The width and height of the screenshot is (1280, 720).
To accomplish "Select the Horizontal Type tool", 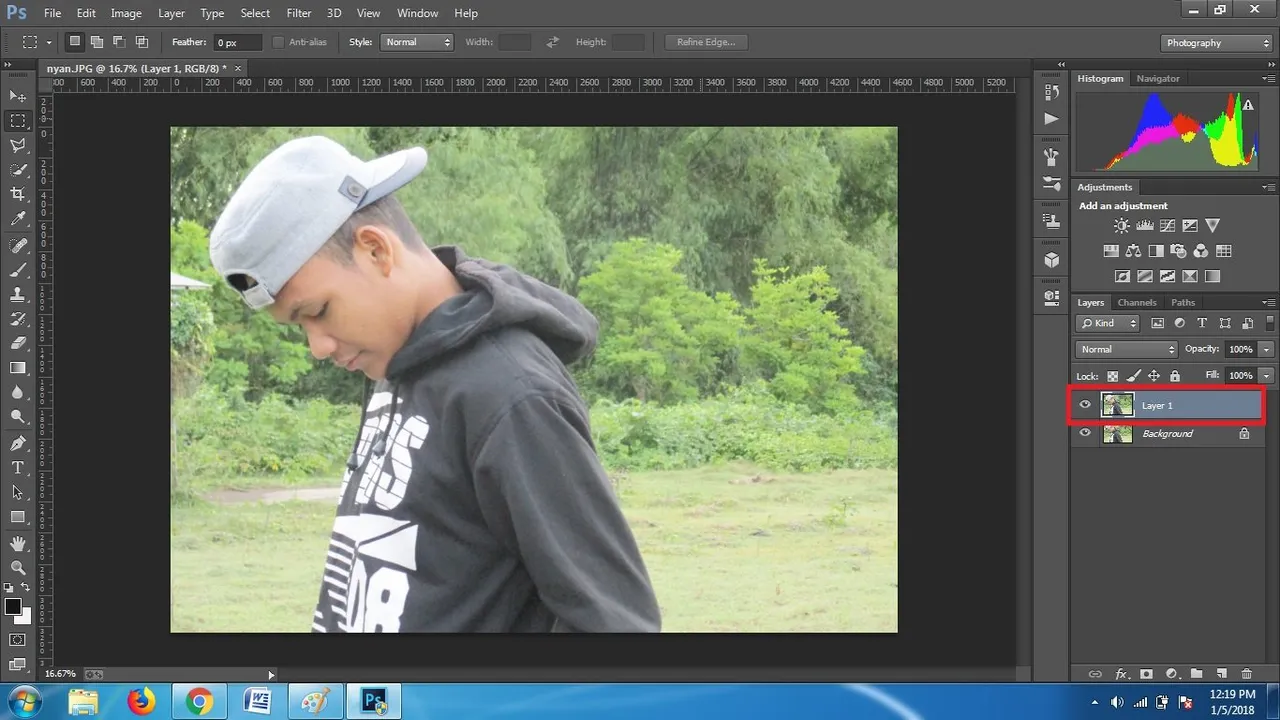I will click(x=18, y=468).
